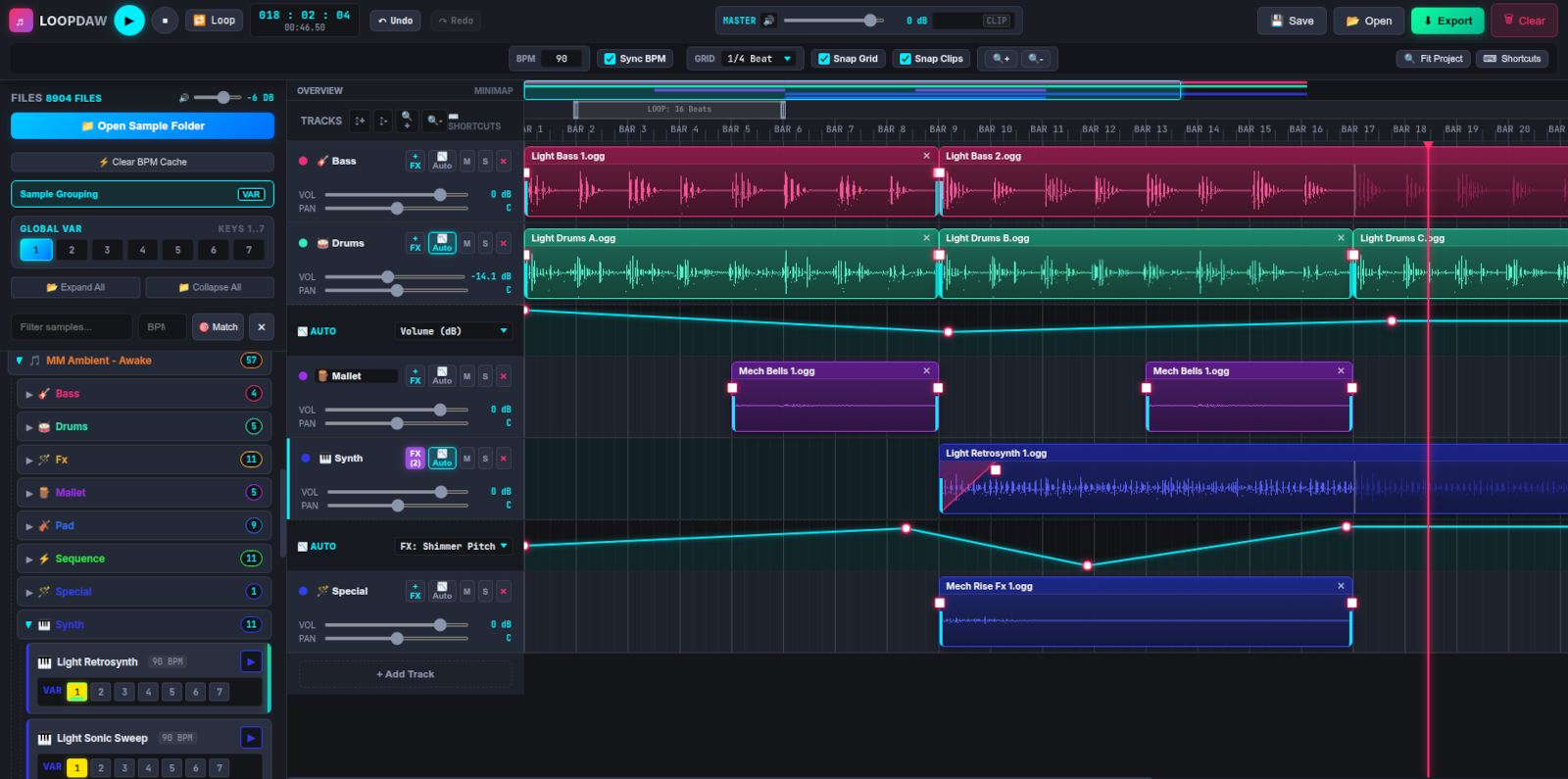The image size is (1568, 779).
Task: Click the Fit Project button
Action: 1433,59
